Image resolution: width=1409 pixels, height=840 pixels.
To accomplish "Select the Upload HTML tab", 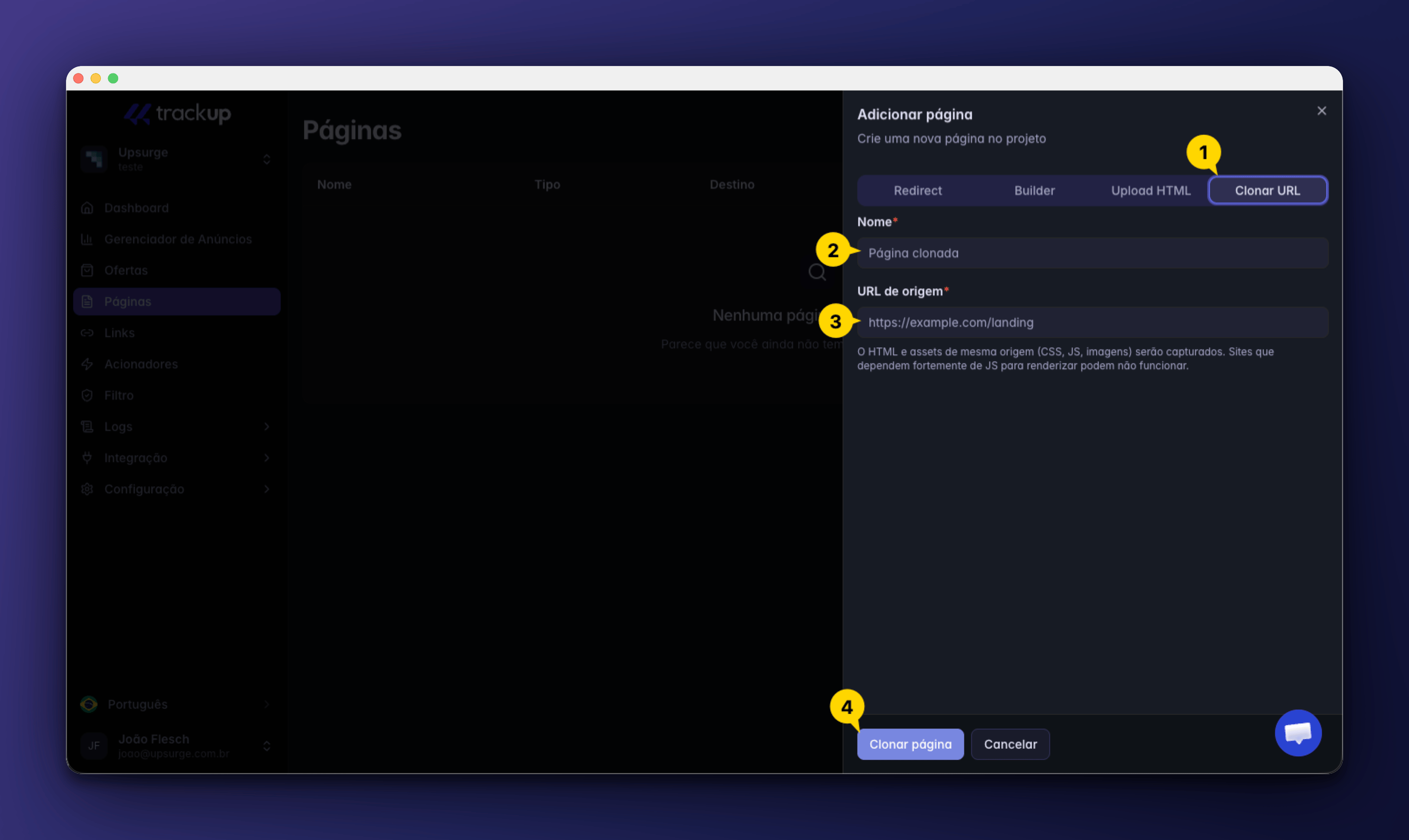I will click(x=1151, y=190).
